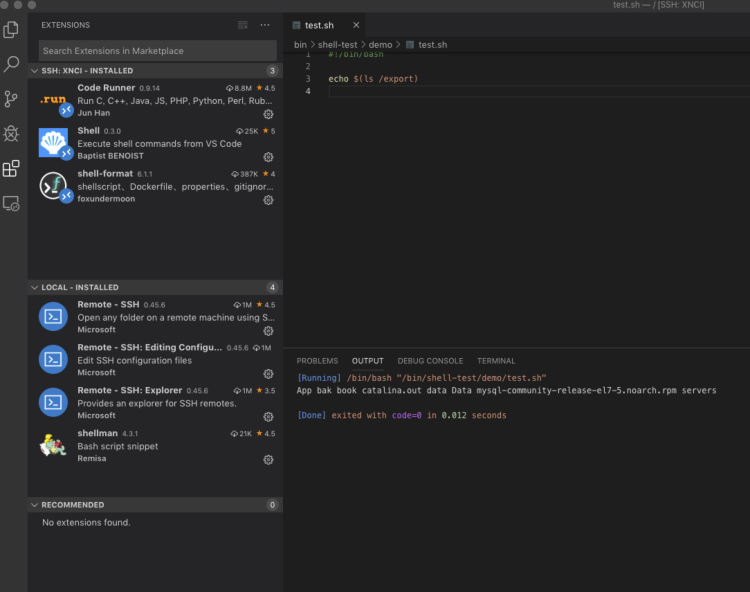
Task: Open the Remote Explorer view icon
Action: pos(12,203)
